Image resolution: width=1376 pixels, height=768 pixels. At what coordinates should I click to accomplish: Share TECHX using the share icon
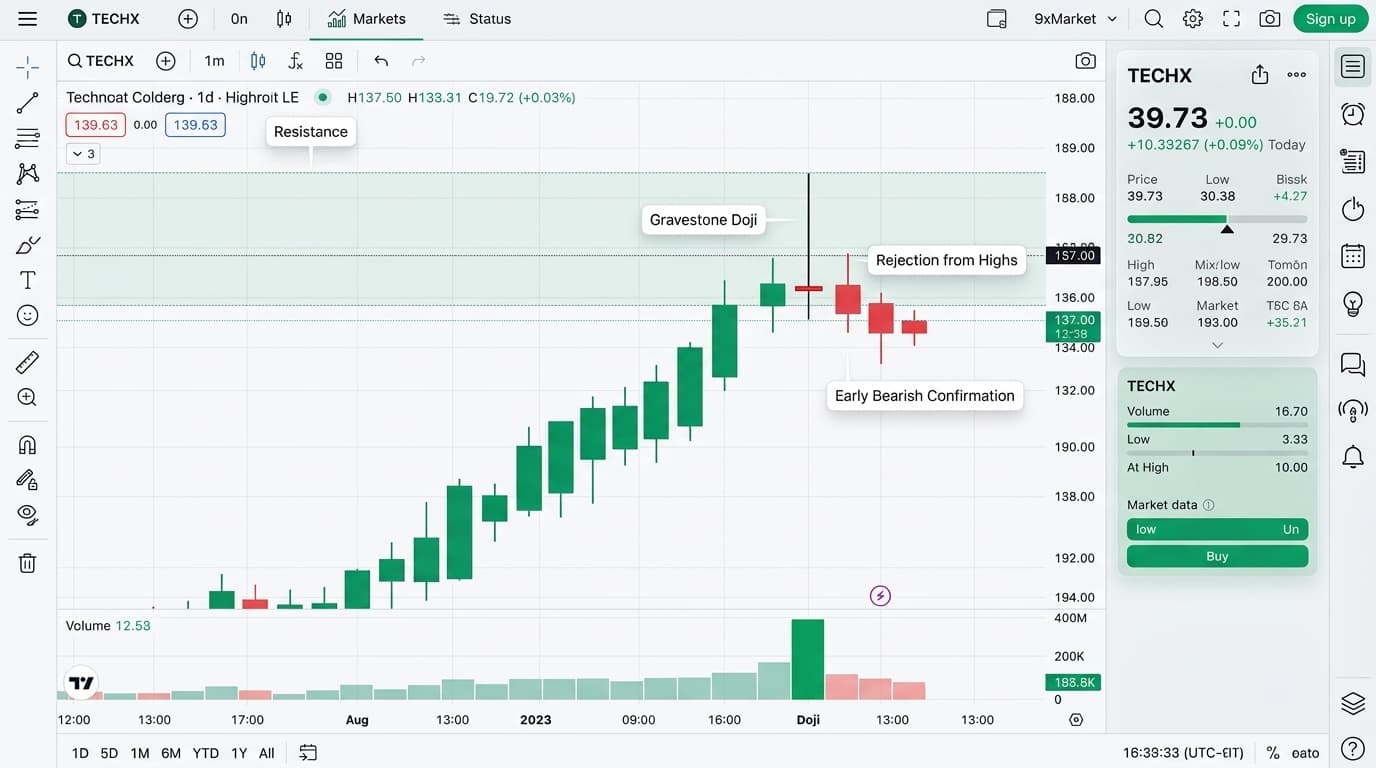1260,75
